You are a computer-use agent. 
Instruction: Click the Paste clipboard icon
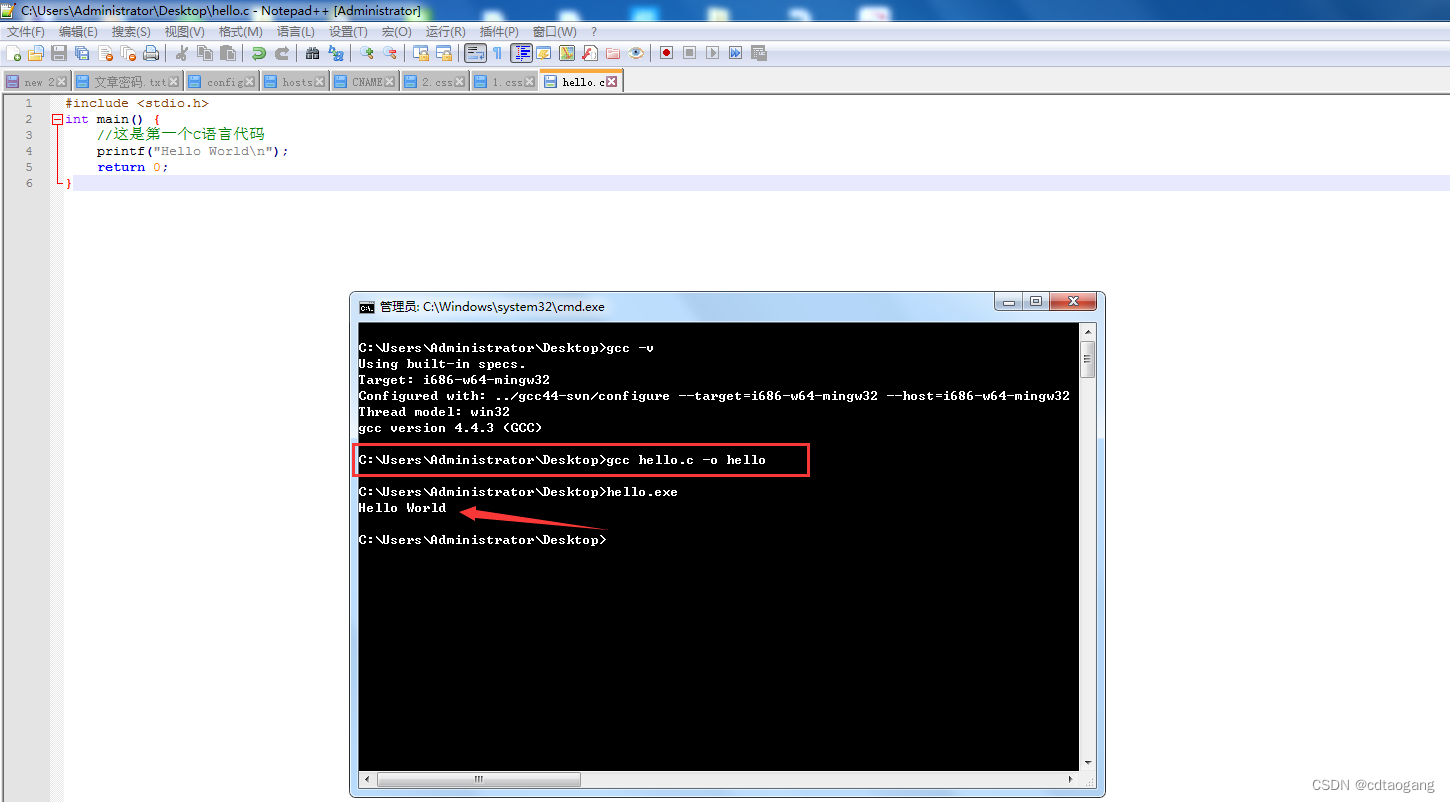[228, 53]
